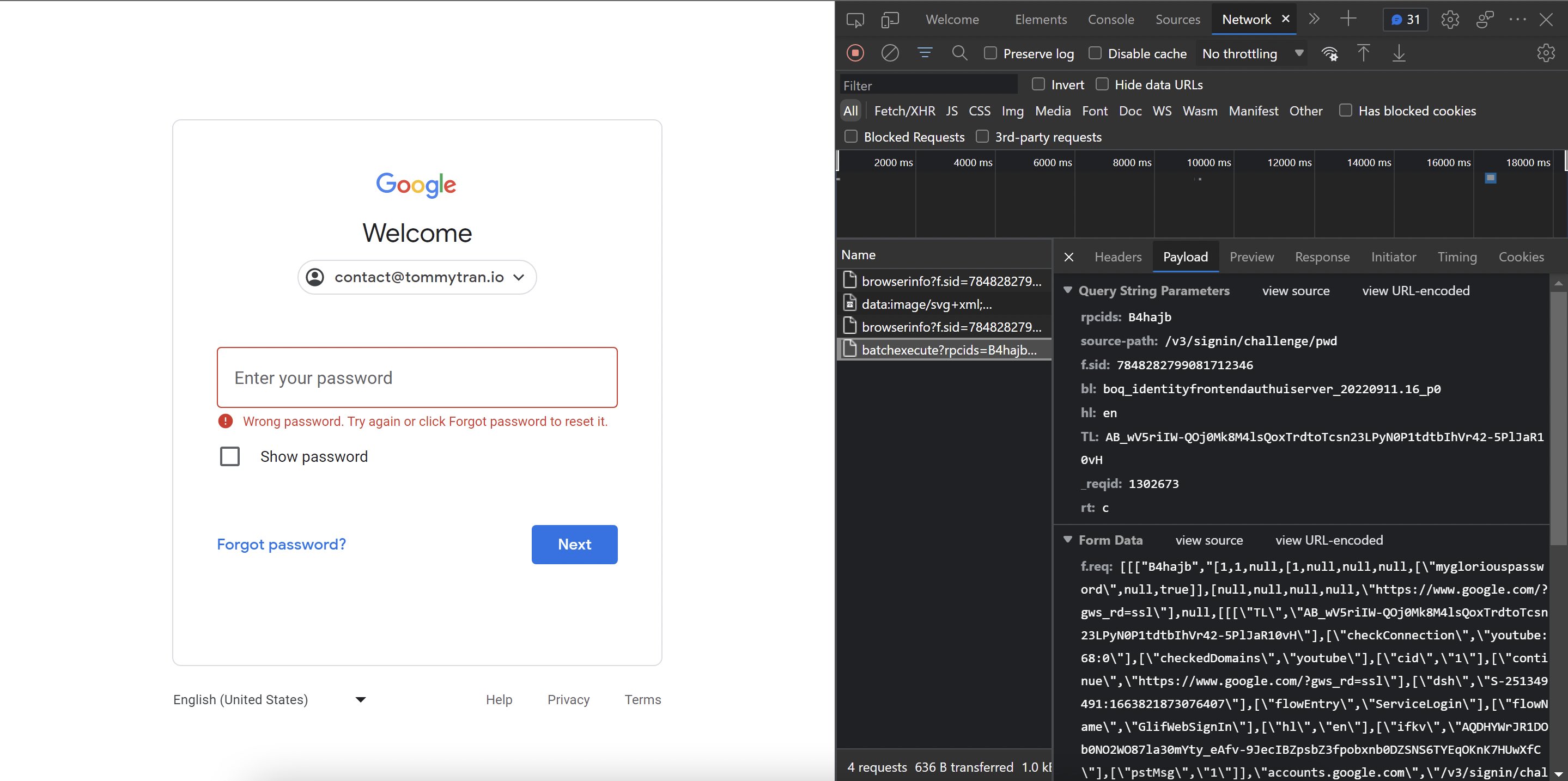Click the record (red circle) button
This screenshot has width=1568, height=781.
click(855, 53)
